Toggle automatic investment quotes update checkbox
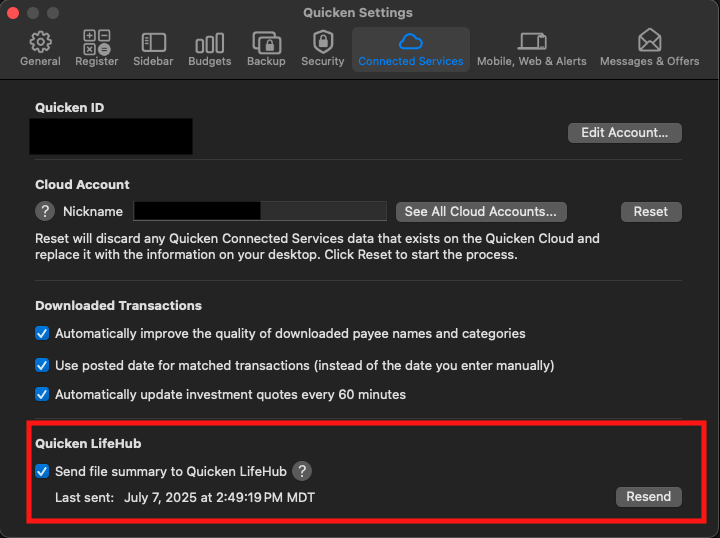Viewport: 720px width, 538px height. 42,394
